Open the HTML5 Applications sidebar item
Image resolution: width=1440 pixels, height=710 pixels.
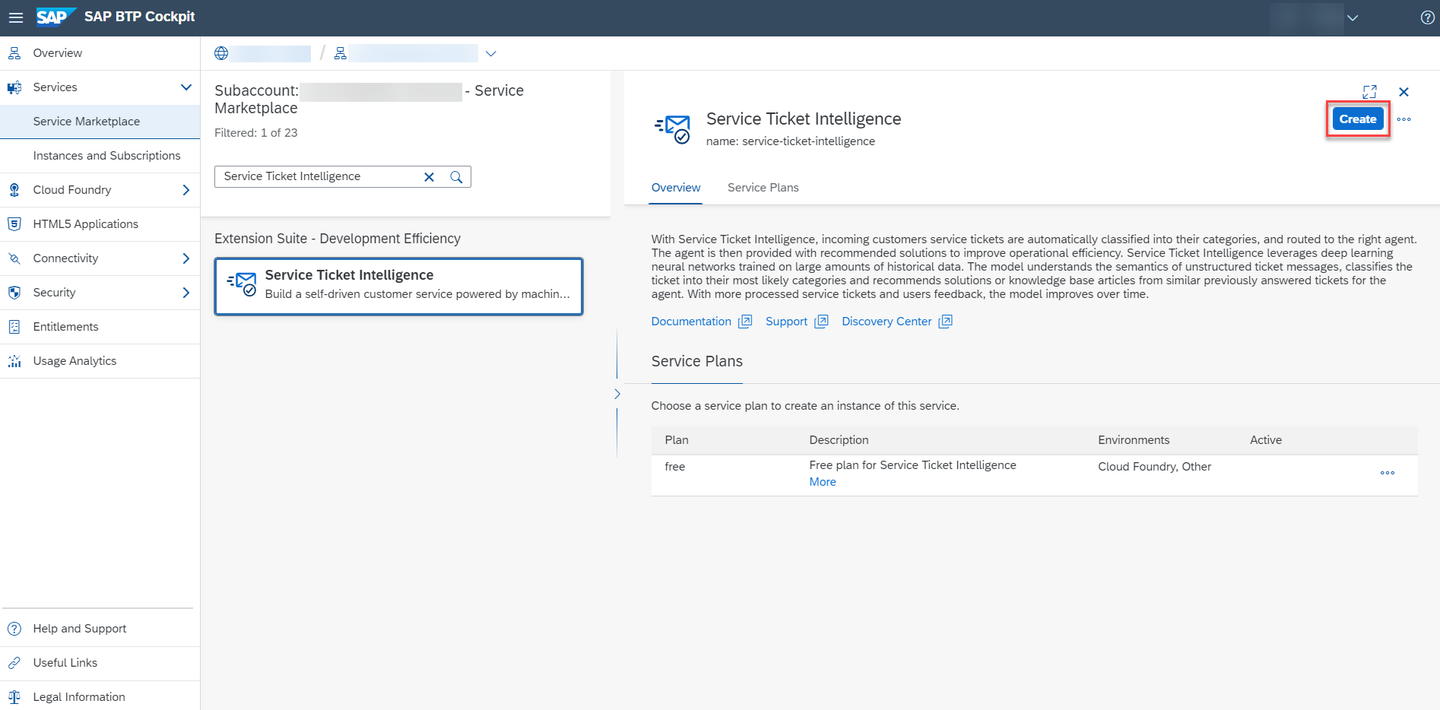point(100,224)
